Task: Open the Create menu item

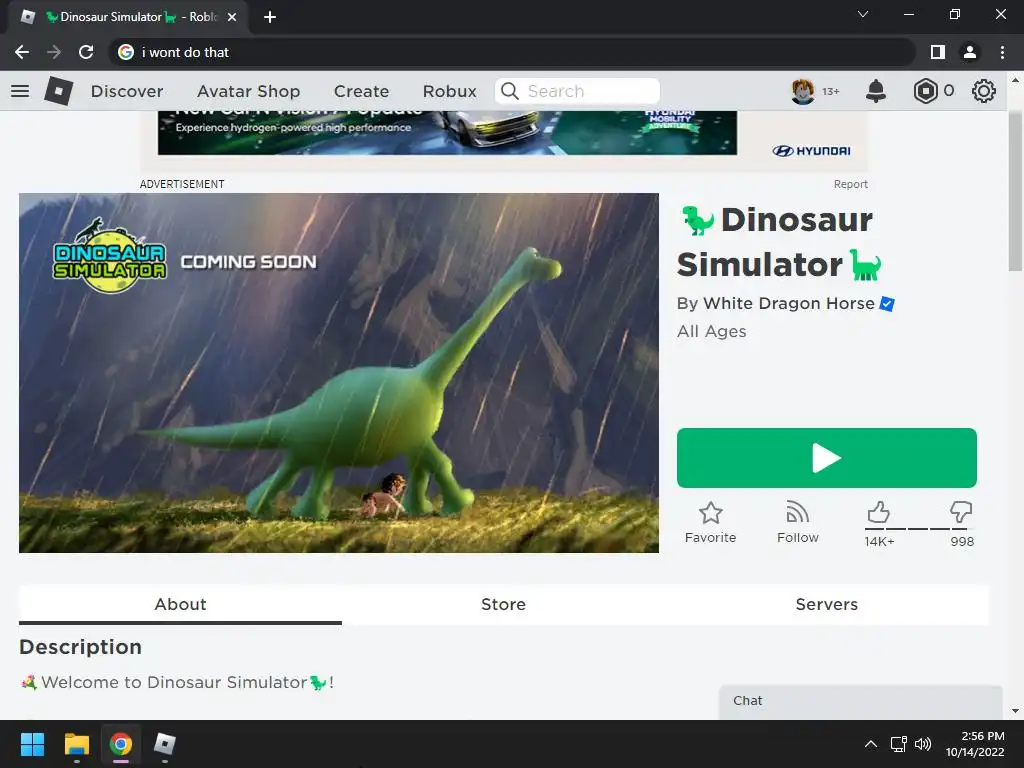Action: click(361, 91)
